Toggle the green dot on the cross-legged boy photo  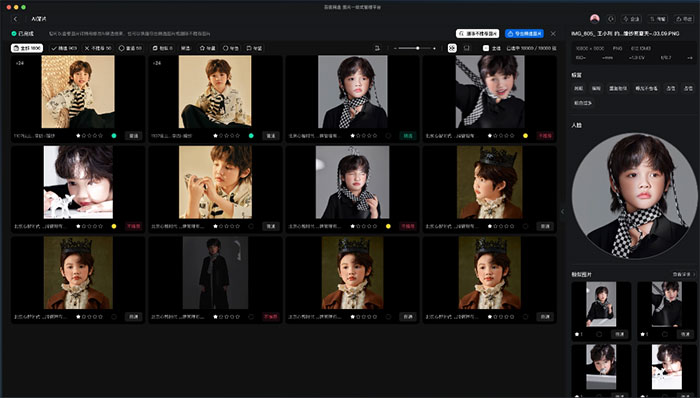(251, 136)
